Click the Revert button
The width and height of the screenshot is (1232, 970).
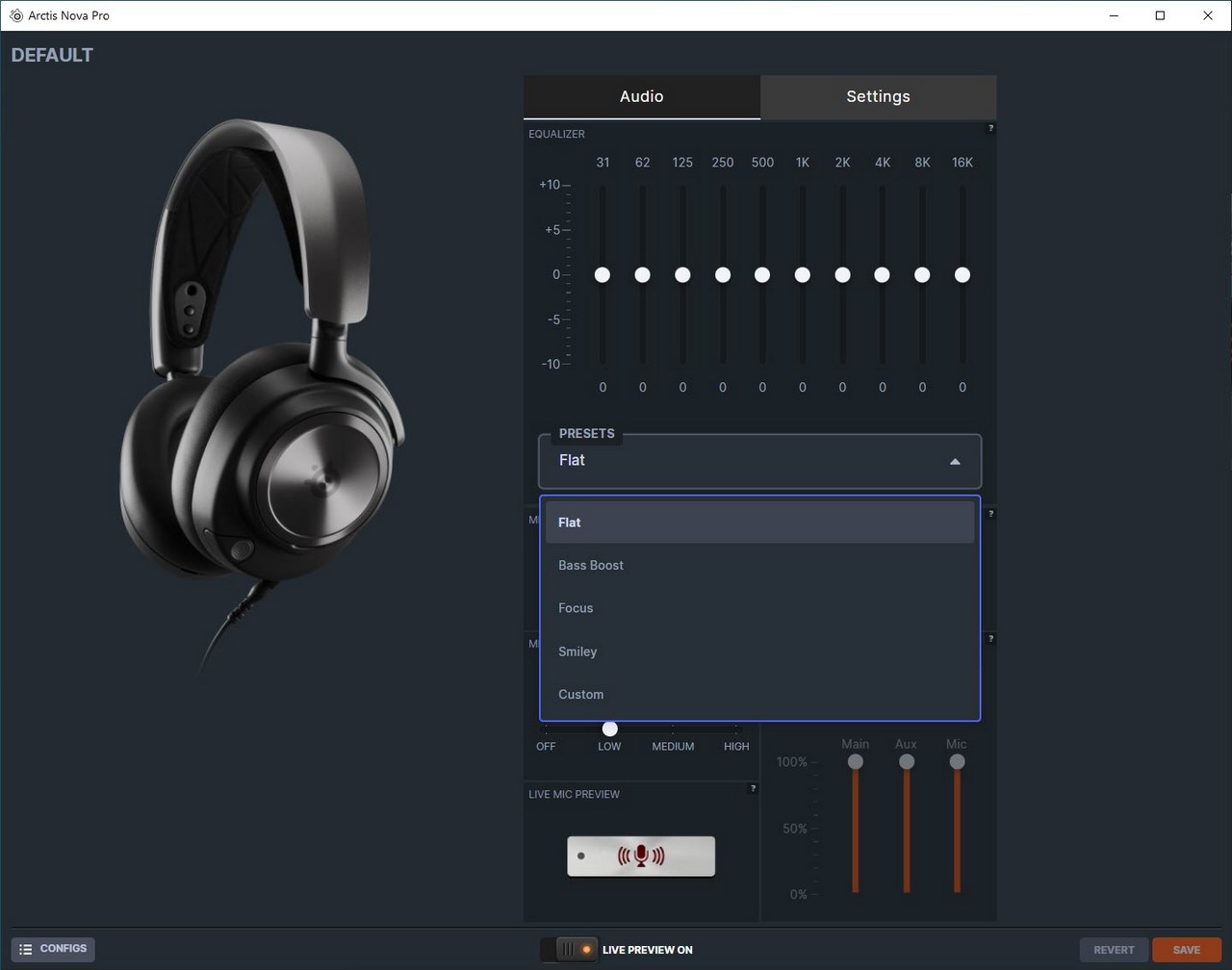(x=1114, y=950)
